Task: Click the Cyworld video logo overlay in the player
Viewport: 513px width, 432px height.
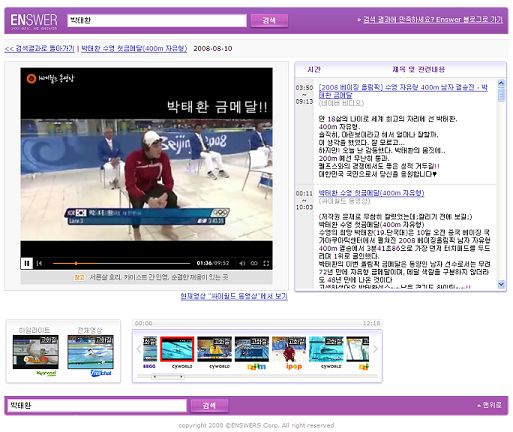Action: [x=50, y=79]
